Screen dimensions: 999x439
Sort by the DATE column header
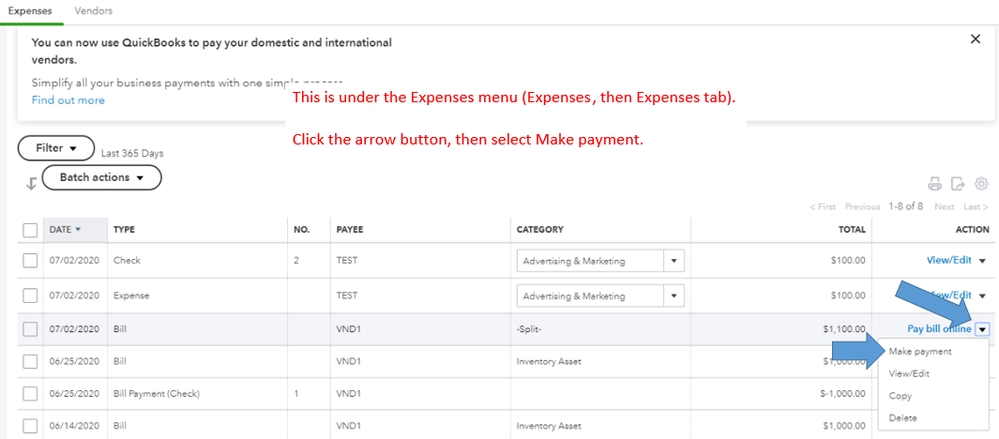(x=65, y=229)
